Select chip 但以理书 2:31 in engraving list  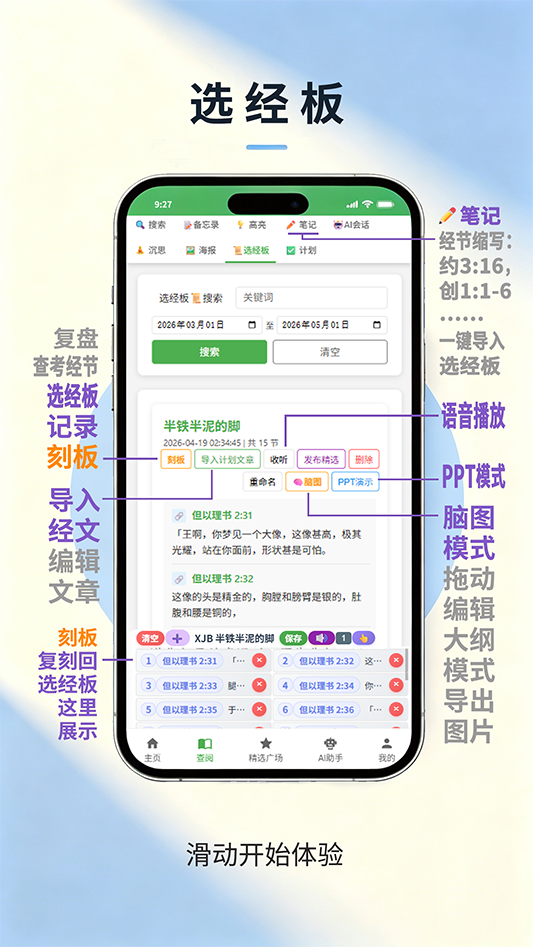click(x=190, y=661)
